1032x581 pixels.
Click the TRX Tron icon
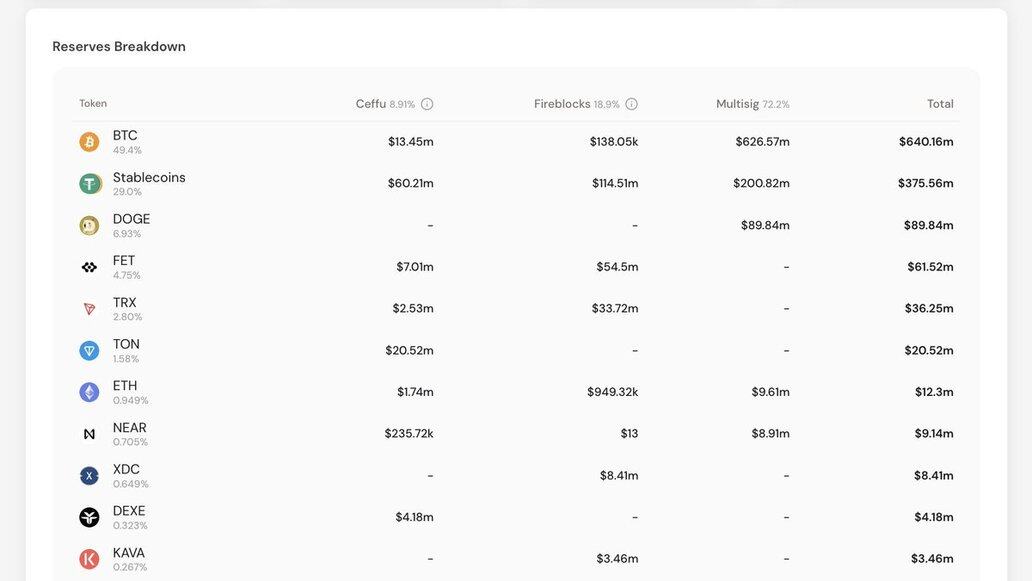(90, 309)
